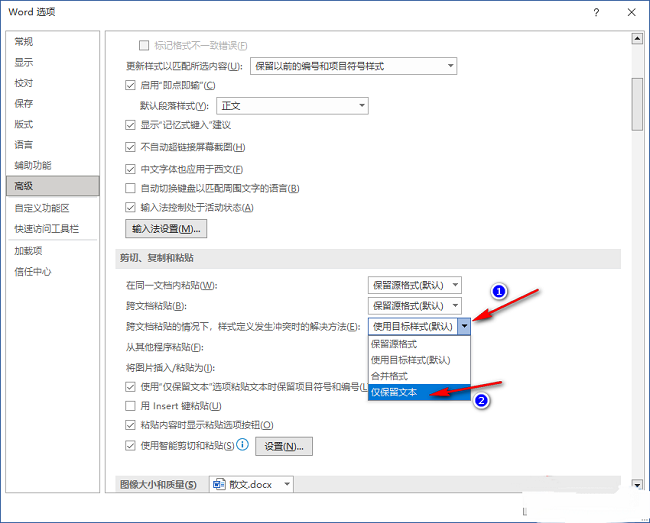Open the 快速访问工具栏 category

click(53, 229)
